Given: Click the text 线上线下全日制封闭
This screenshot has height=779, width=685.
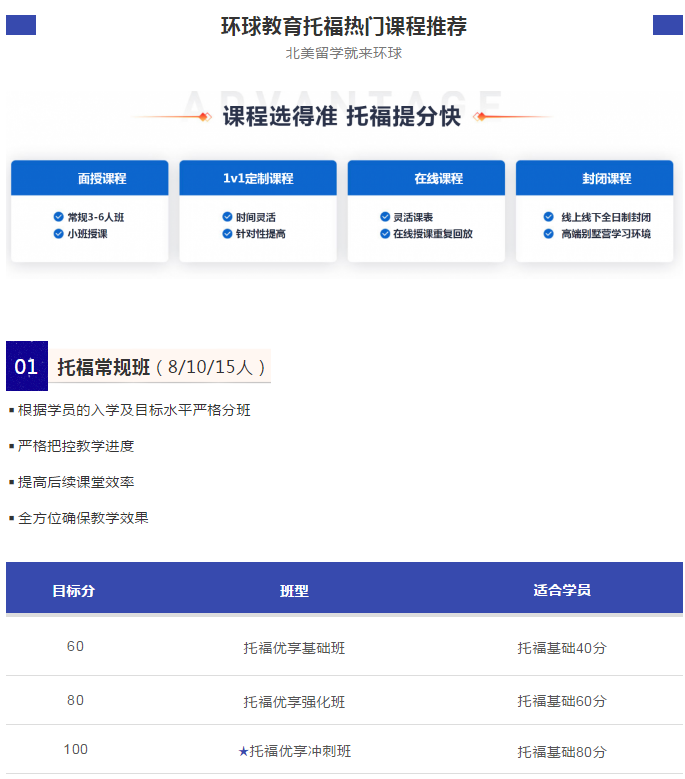Looking at the screenshot, I should [x=606, y=217].
